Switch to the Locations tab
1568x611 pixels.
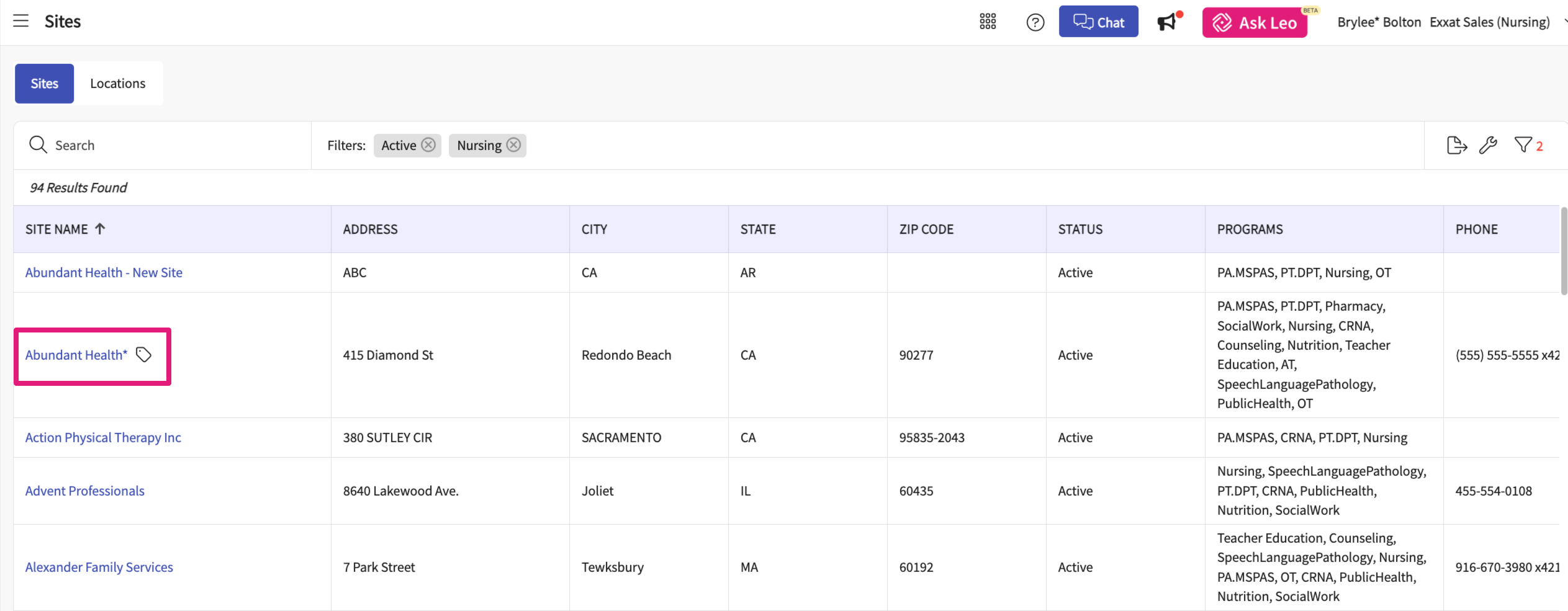click(x=118, y=84)
